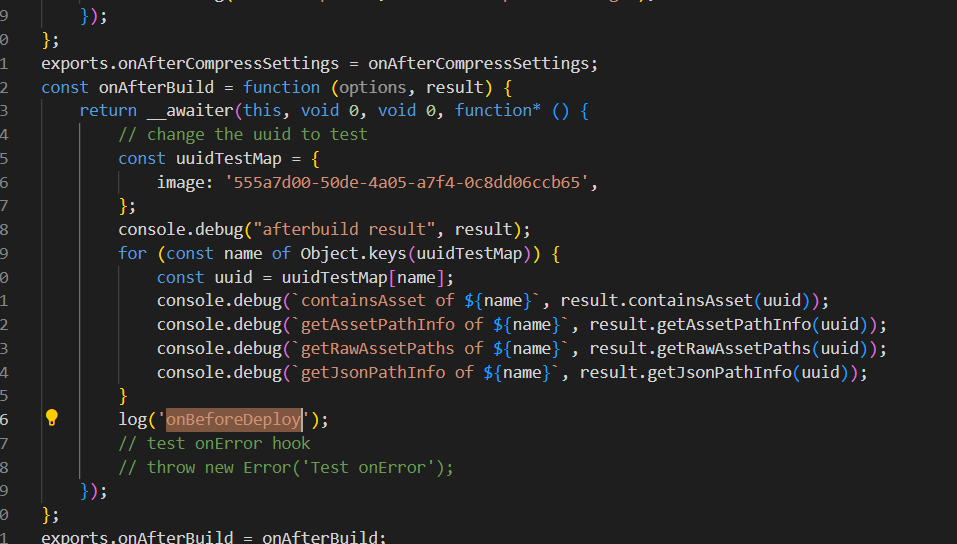Click 'exports.onAfterBuild' on the last line
Viewport: 957px width, 544px height.
(x=137, y=537)
